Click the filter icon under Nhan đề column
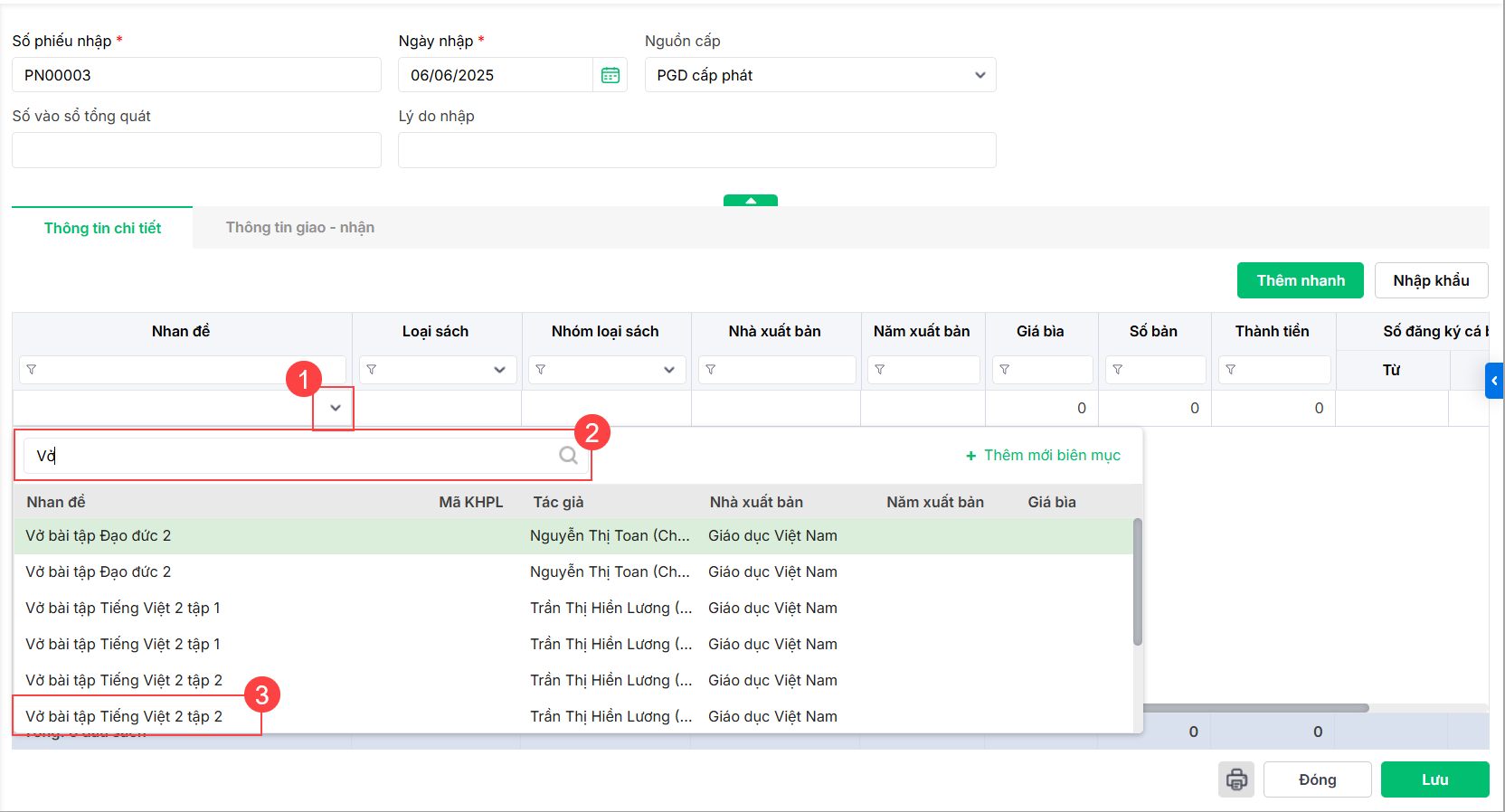 pos(32,370)
